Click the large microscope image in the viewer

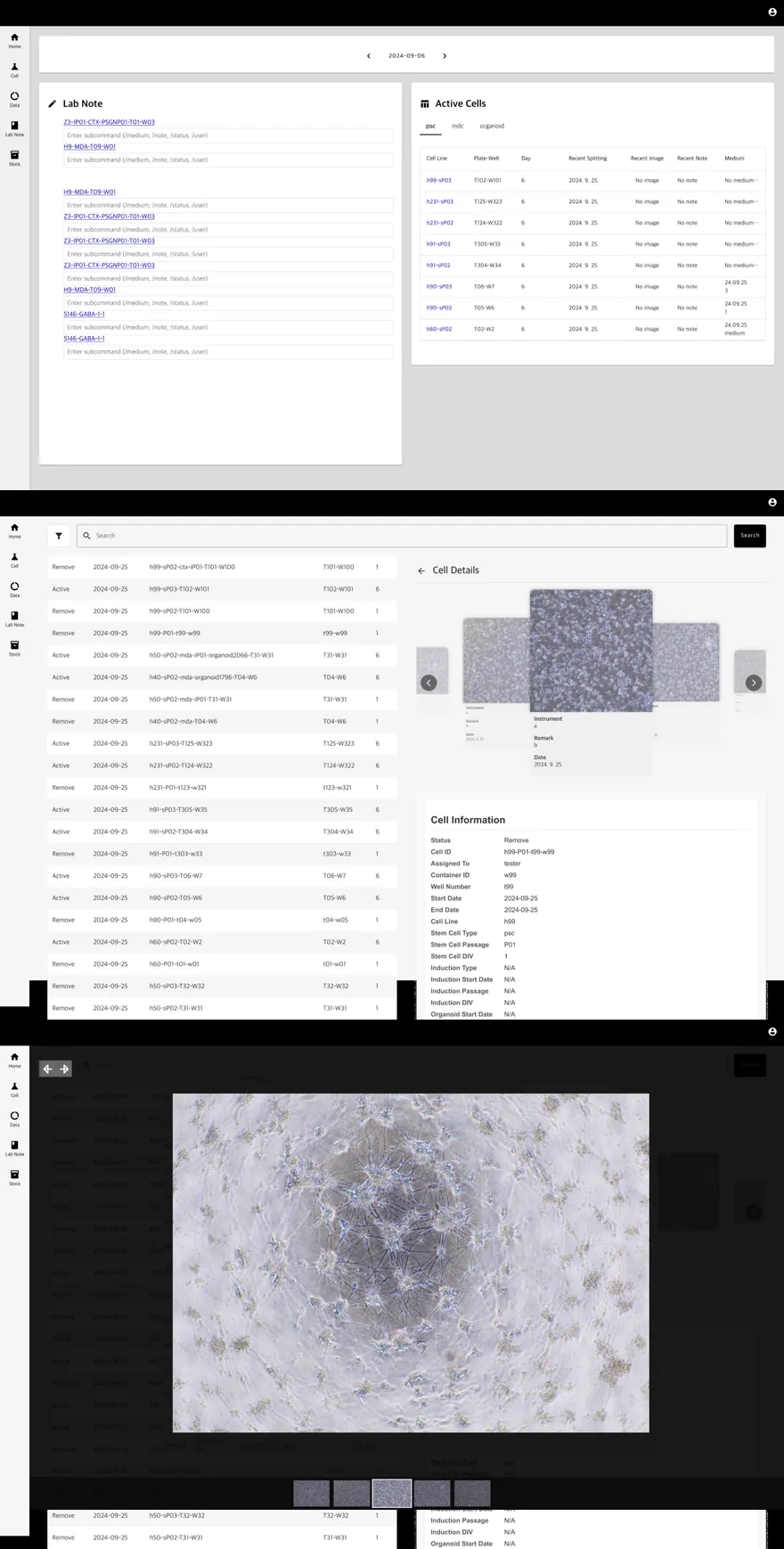click(411, 1263)
